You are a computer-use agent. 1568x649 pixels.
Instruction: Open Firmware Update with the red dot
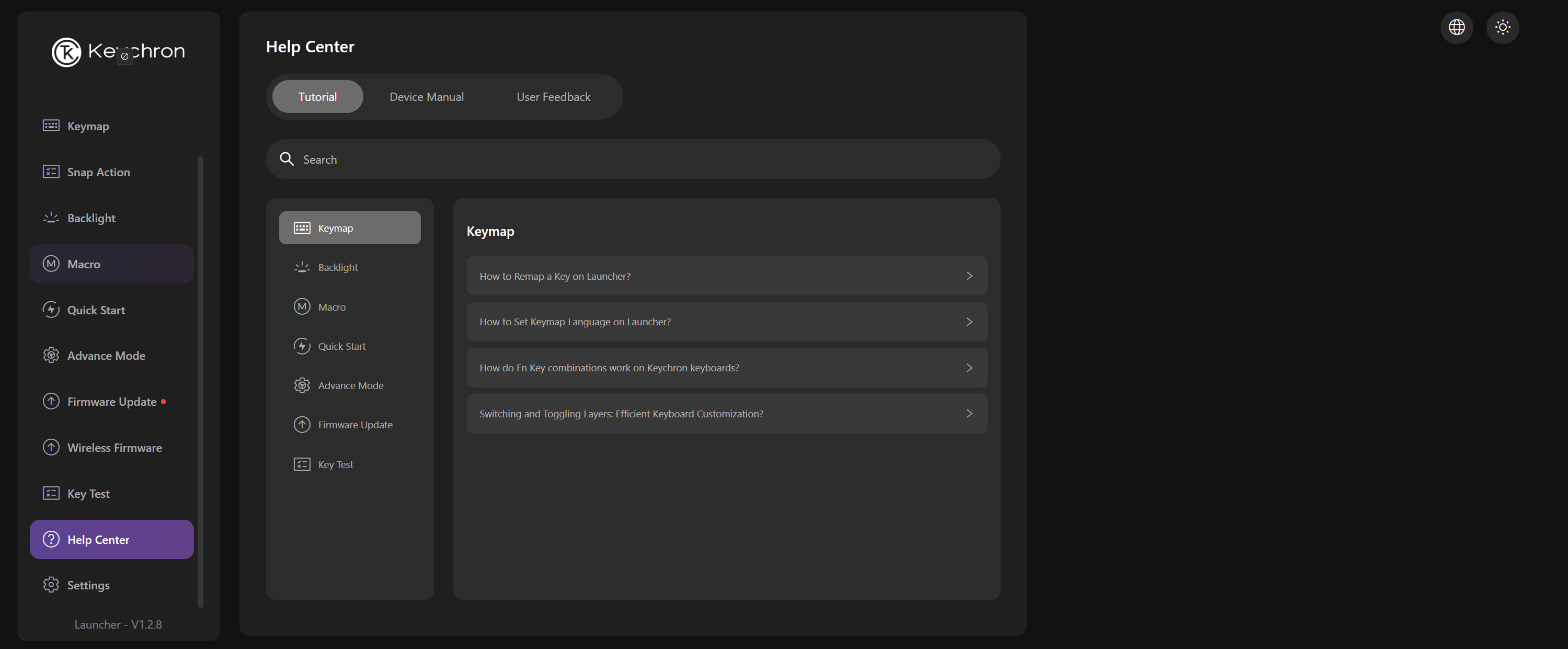[111, 402]
